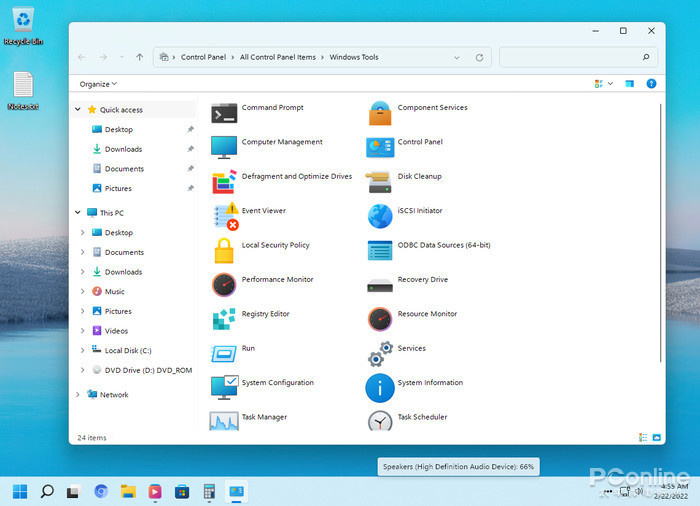Launch Registry Editor icon
700x506 pixels.
pyautogui.click(x=224, y=319)
